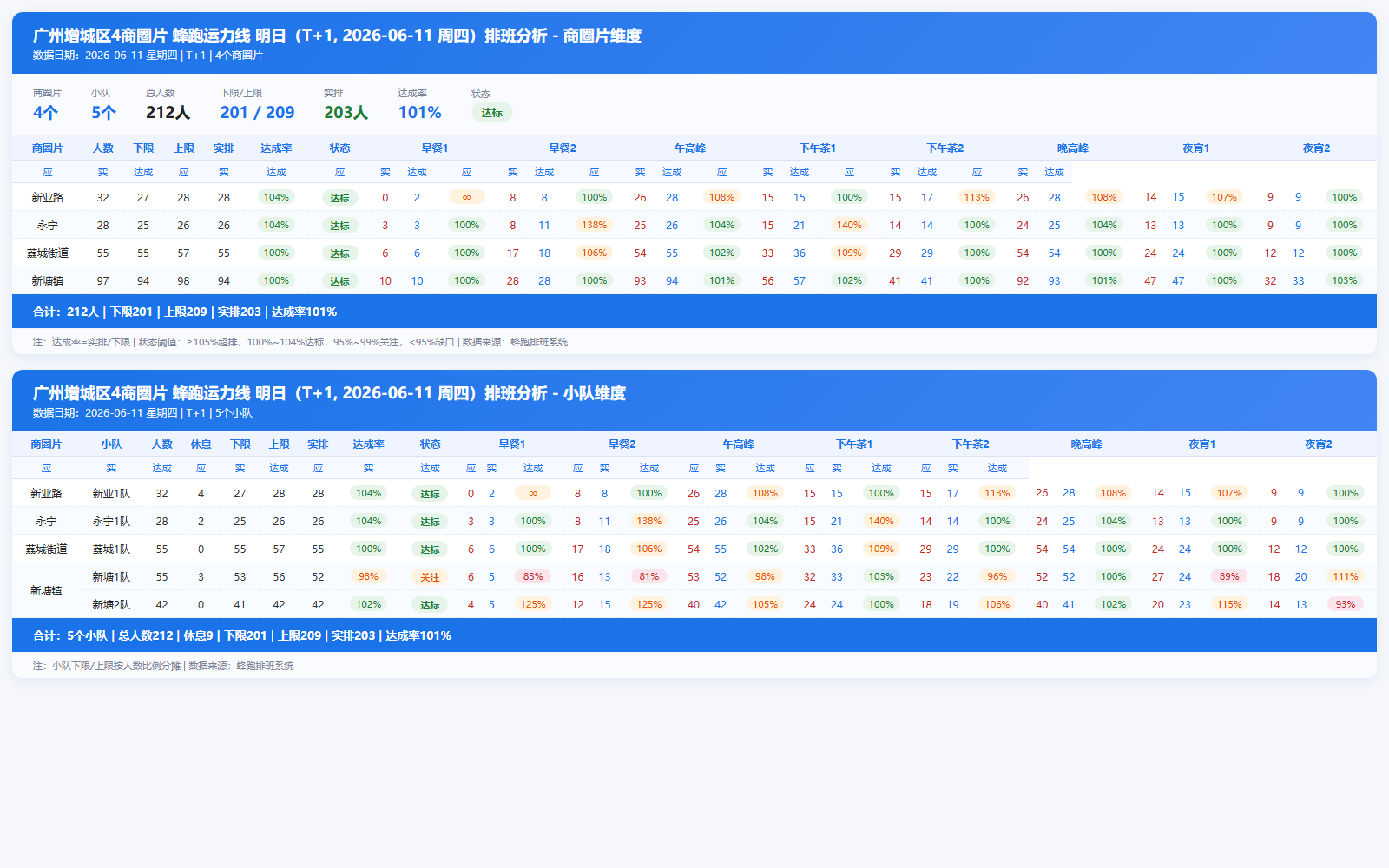Click the 新业1队 team row
Screen dimensions: 1389x868
pos(694,493)
